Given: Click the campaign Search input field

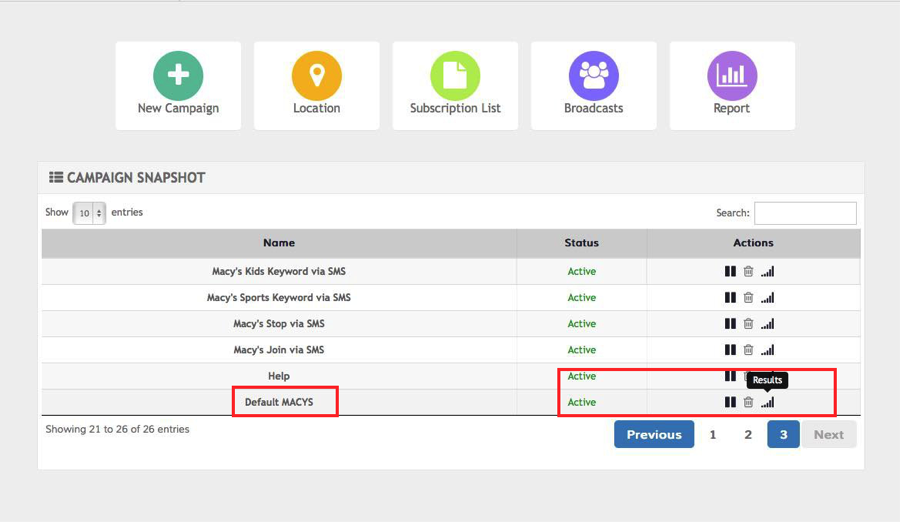Looking at the screenshot, I should pyautogui.click(x=805, y=213).
